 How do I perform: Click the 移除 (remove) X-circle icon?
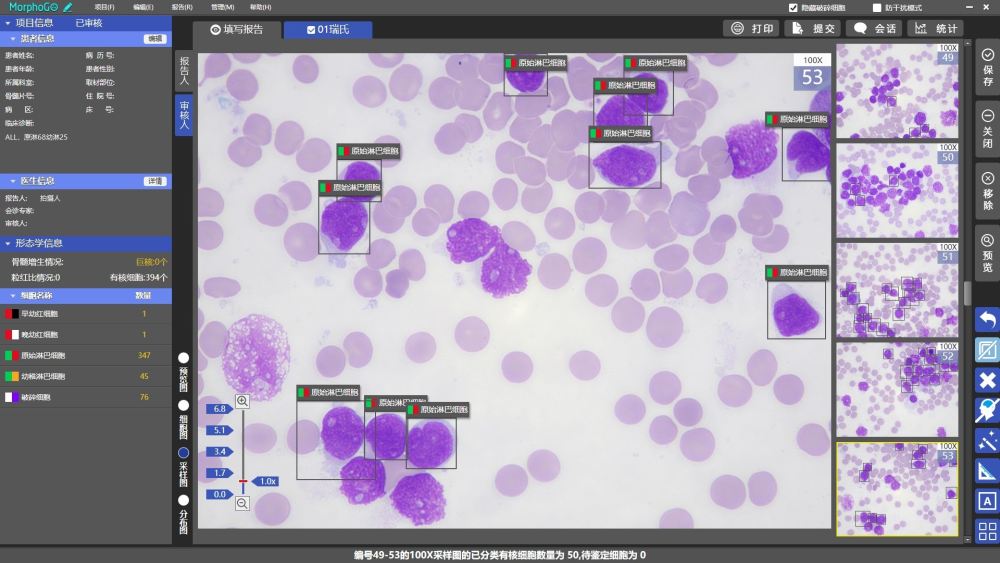[987, 178]
